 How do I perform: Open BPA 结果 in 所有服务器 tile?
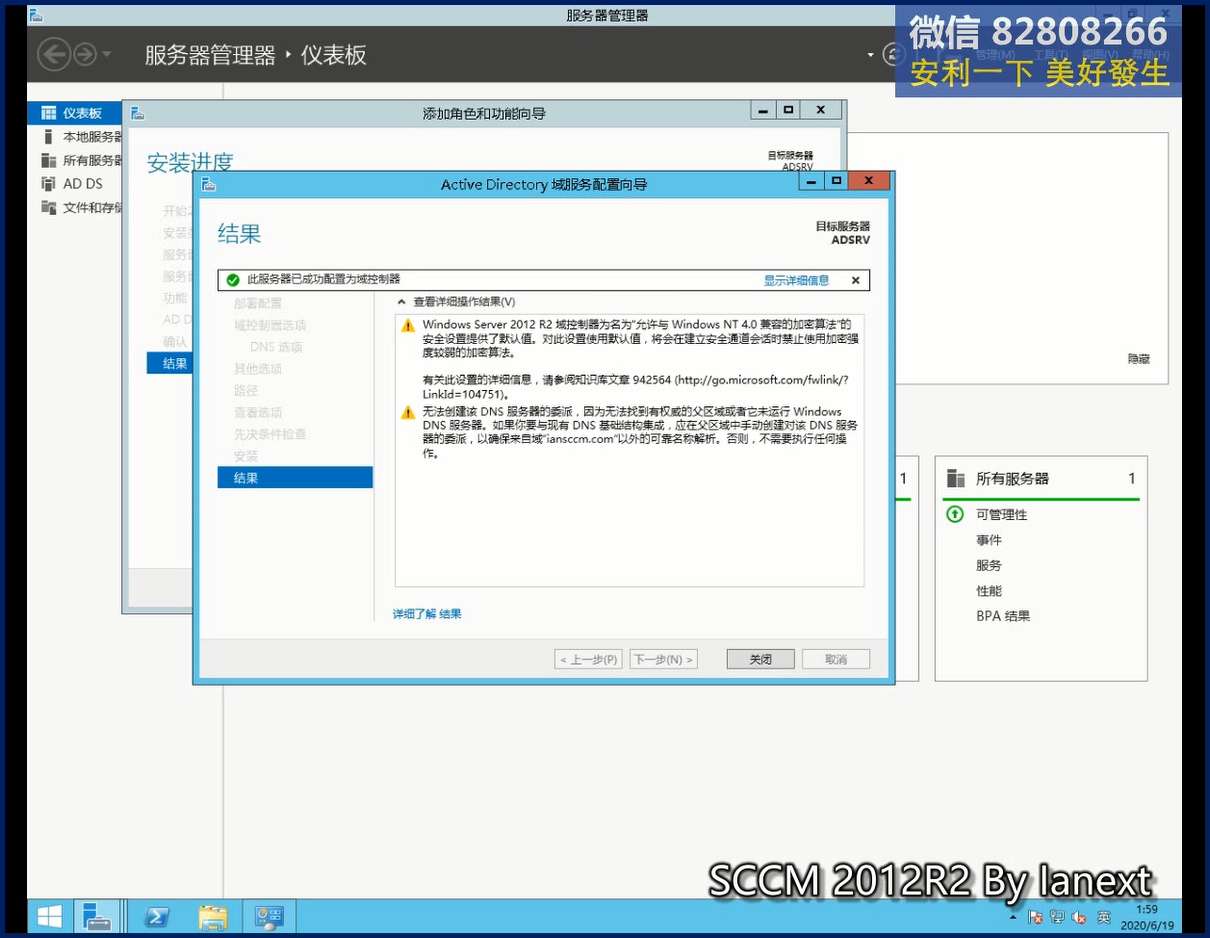[1003, 616]
